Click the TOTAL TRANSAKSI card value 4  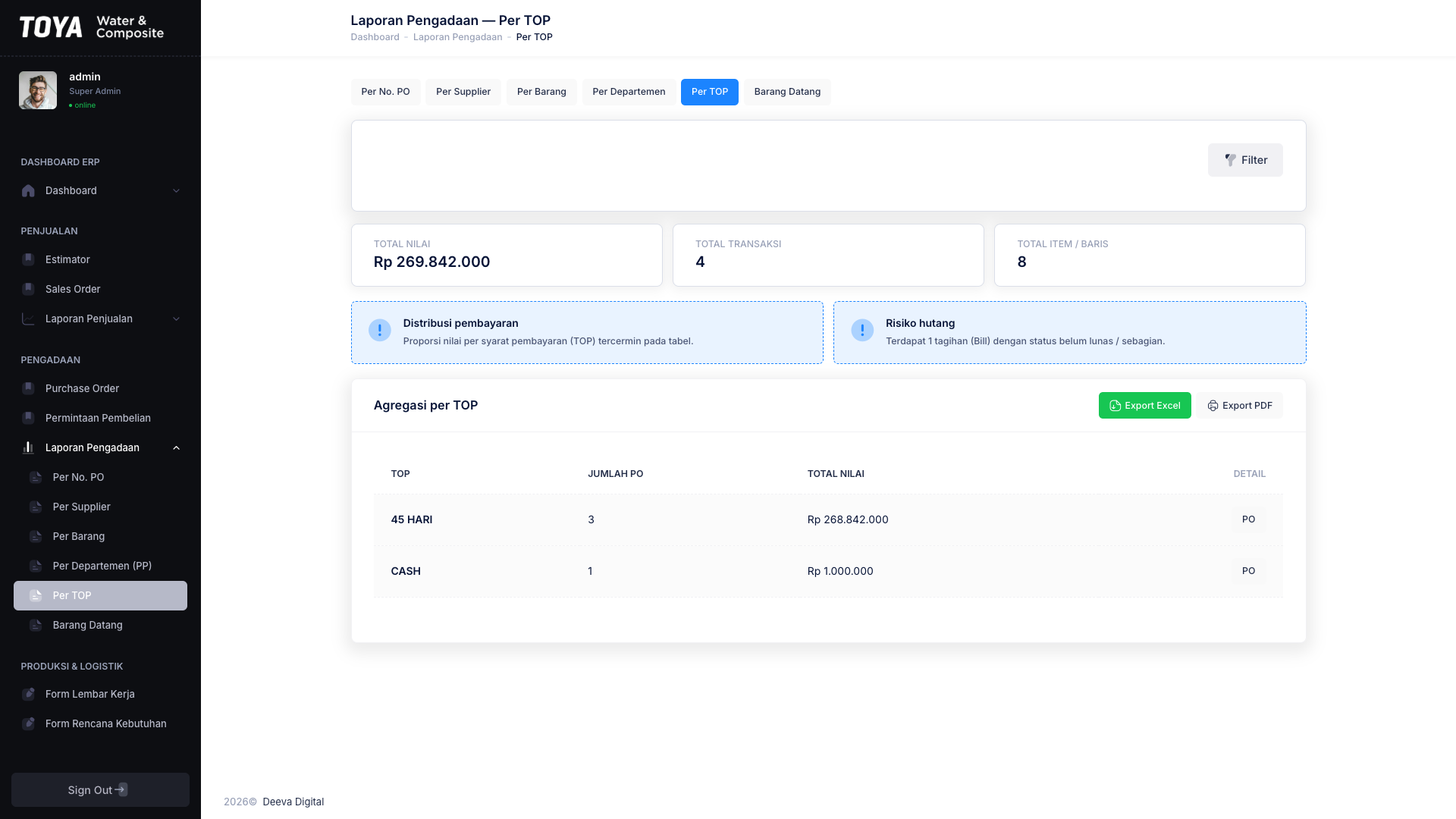click(x=700, y=262)
